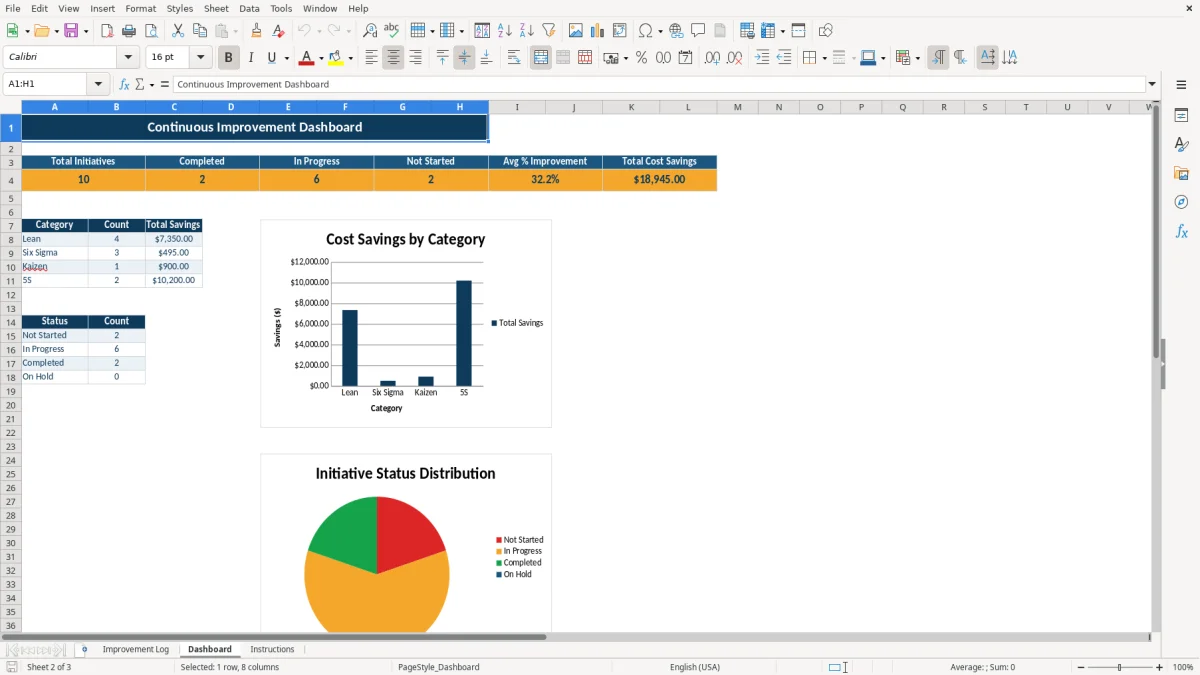Toggle Wrap Text
The width and height of the screenshot is (1200, 675).
(x=514, y=58)
